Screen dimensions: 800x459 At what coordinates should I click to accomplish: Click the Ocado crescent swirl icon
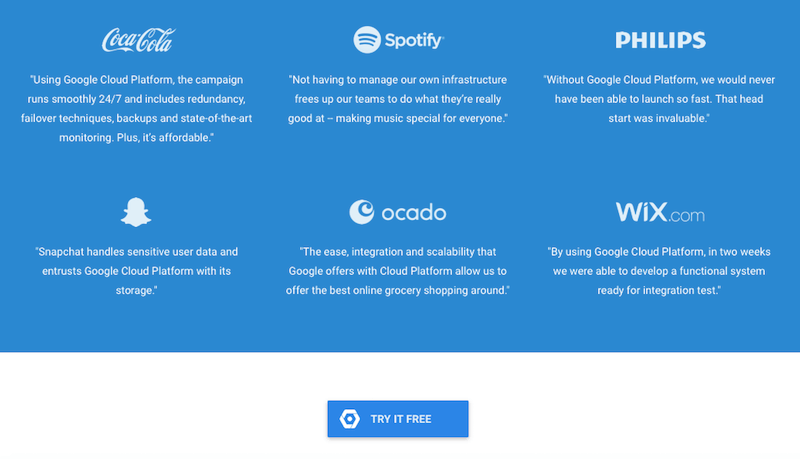click(361, 212)
